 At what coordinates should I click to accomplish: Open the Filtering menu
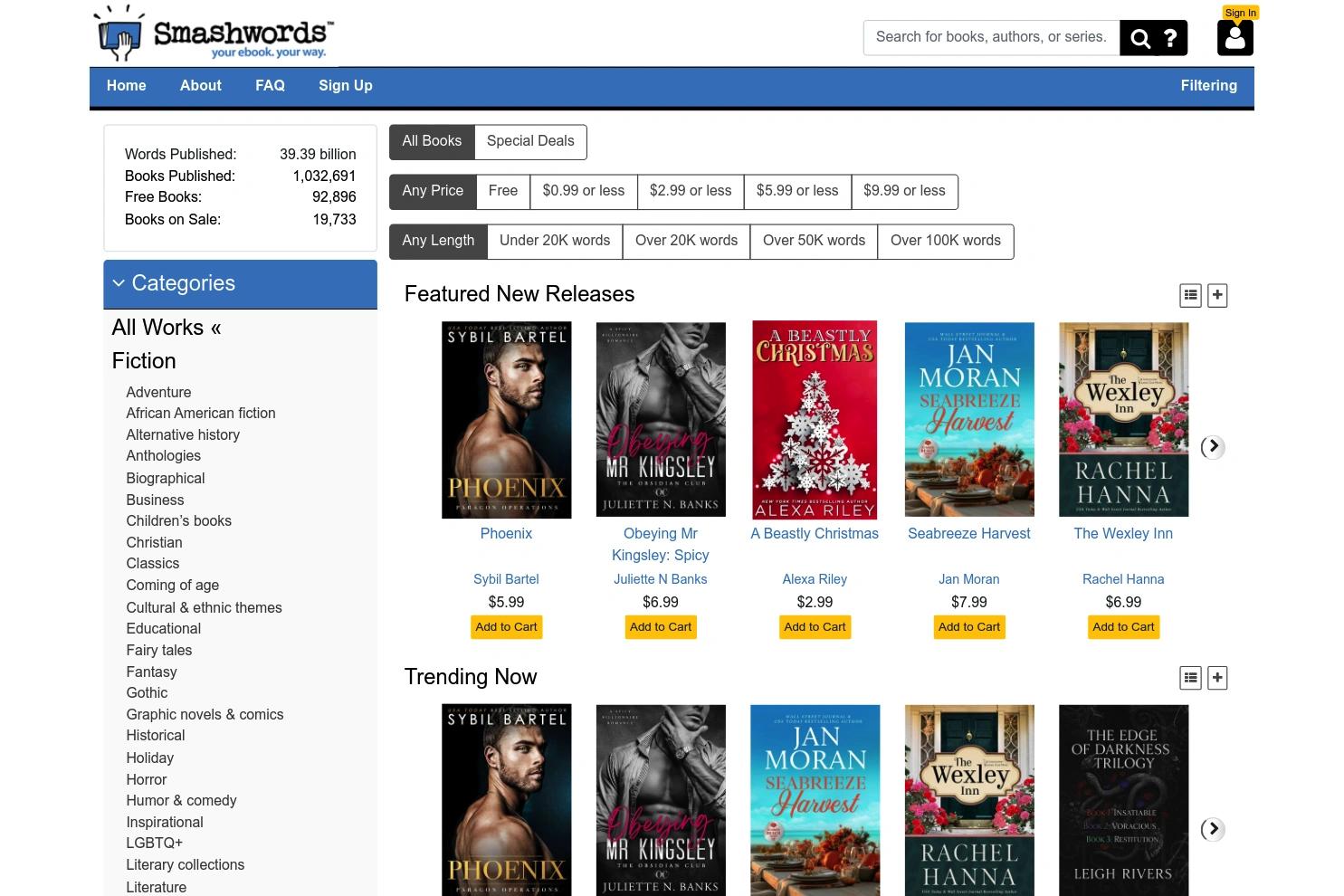point(1208,86)
